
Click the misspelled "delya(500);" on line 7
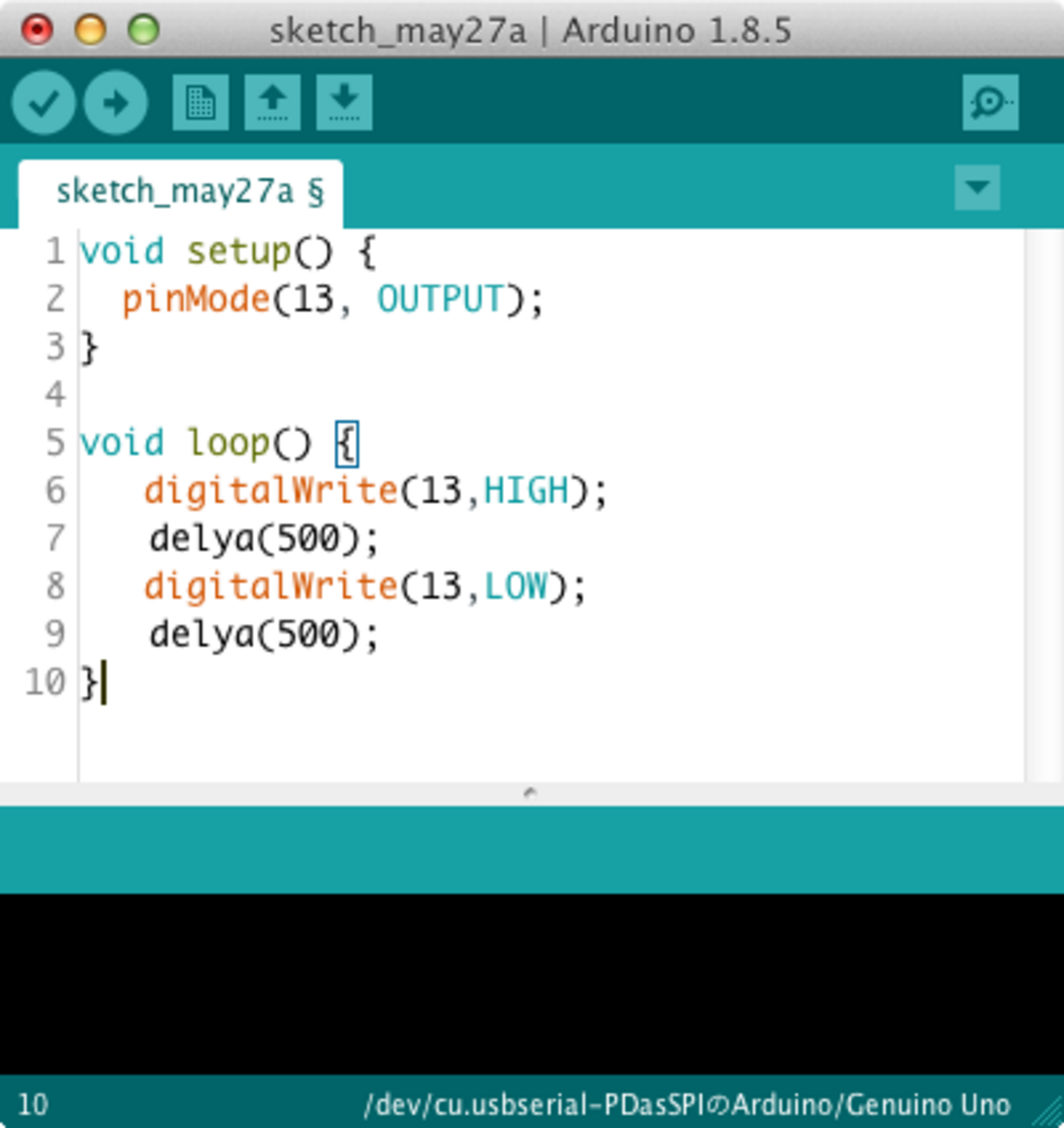[264, 539]
